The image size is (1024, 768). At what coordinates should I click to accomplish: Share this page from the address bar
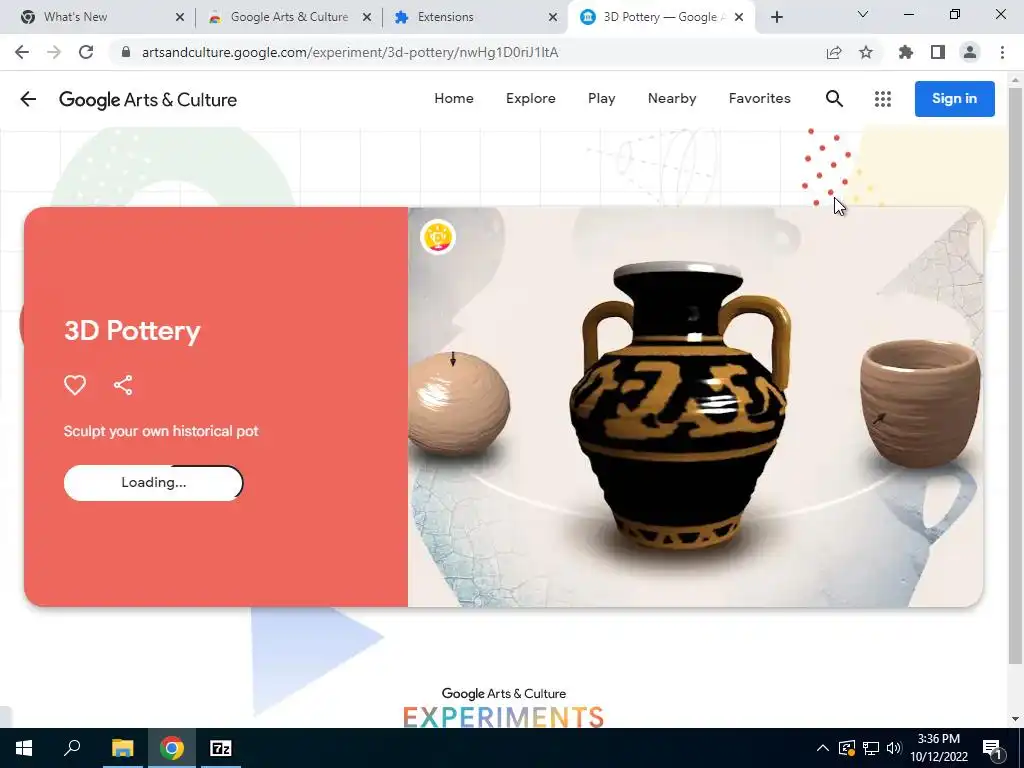click(834, 52)
